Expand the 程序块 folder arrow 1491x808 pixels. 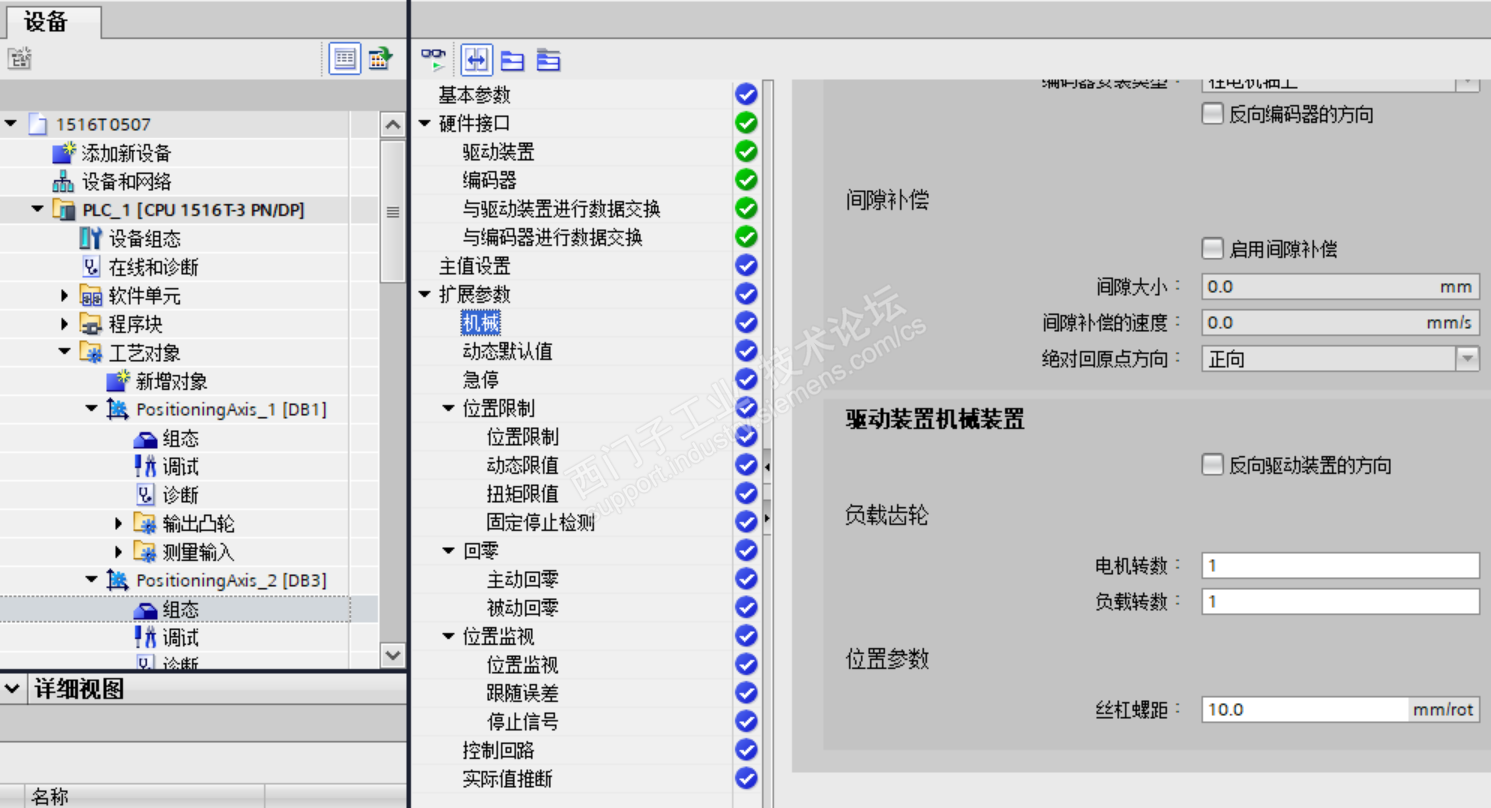pyautogui.click(x=65, y=324)
